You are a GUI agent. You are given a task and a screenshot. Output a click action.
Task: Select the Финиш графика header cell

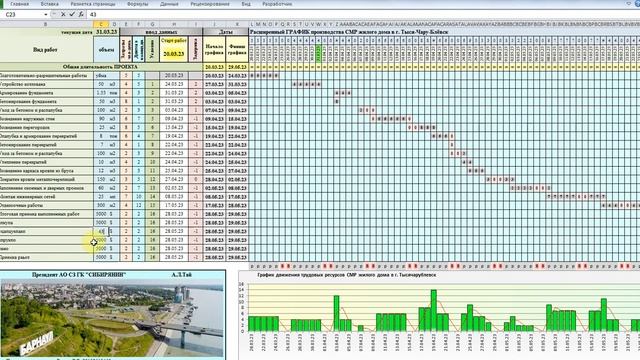coord(237,49)
